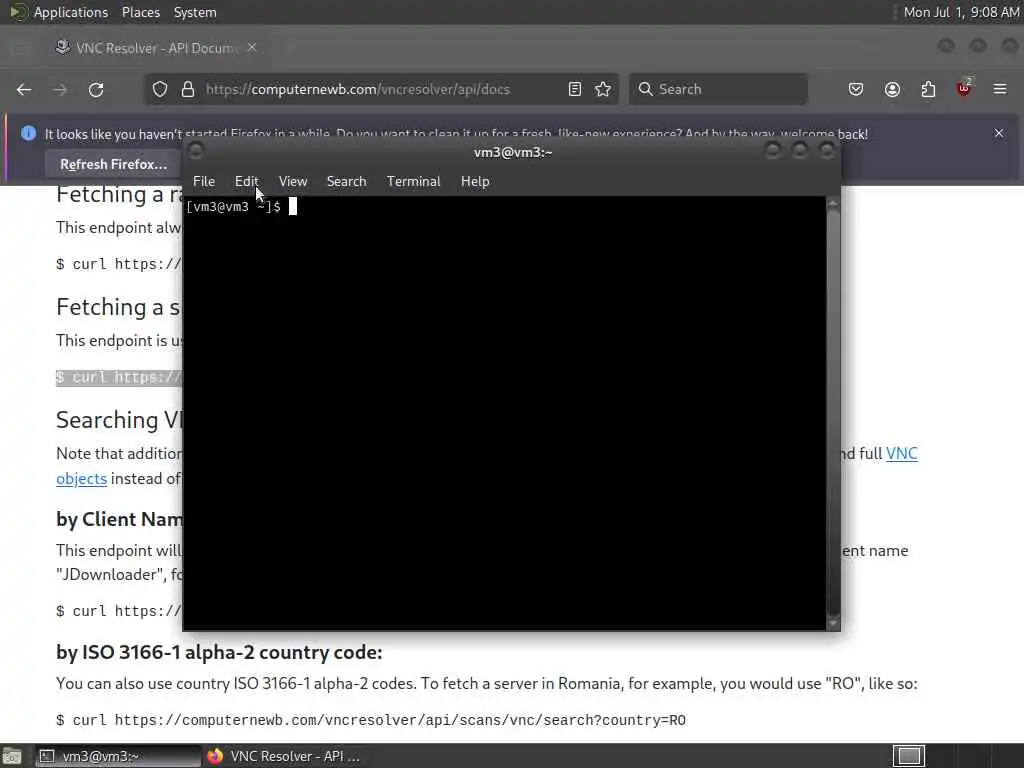This screenshot has width=1024, height=768.
Task: Open the uBlock Origin extension icon
Action: pos(964,88)
